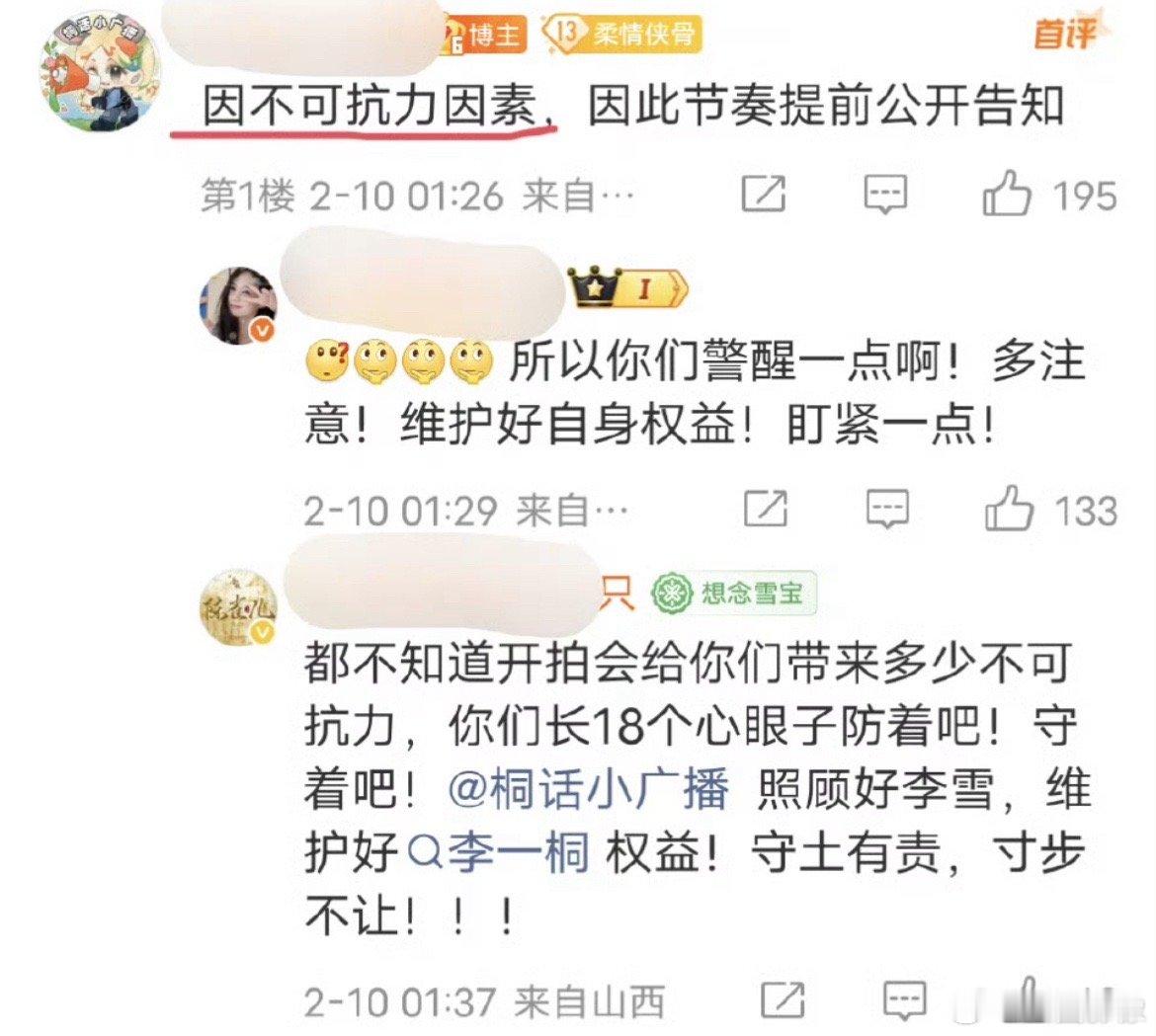Like the reply with 133 likes
The image size is (1156, 1036).
(1008, 509)
